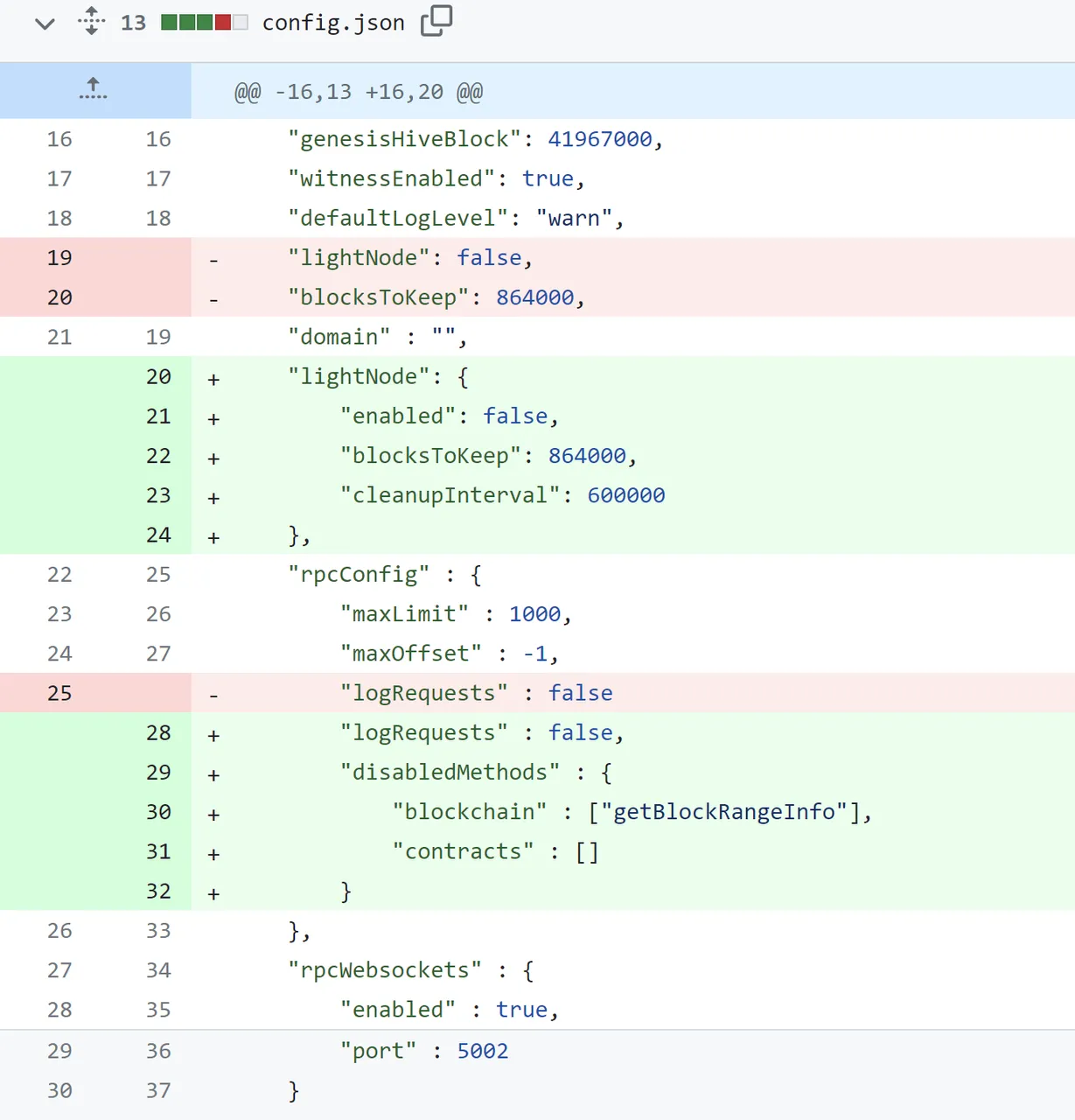Click added line number 20 starting lightNode block
The image size is (1075, 1120).
tap(158, 376)
